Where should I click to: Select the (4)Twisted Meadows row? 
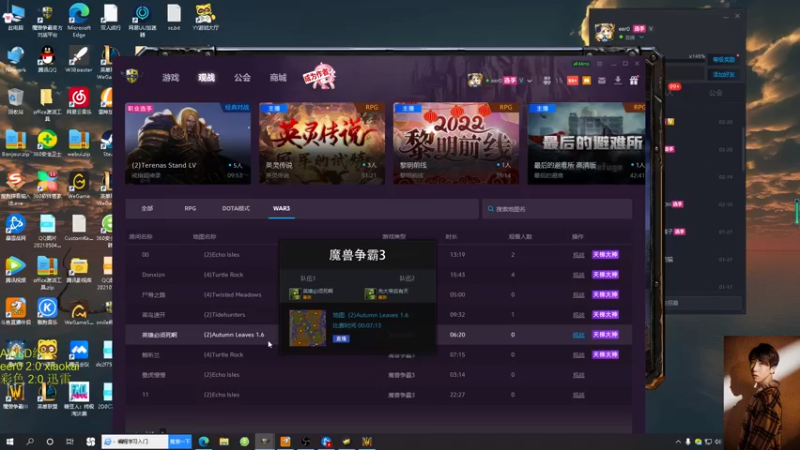(x=379, y=295)
